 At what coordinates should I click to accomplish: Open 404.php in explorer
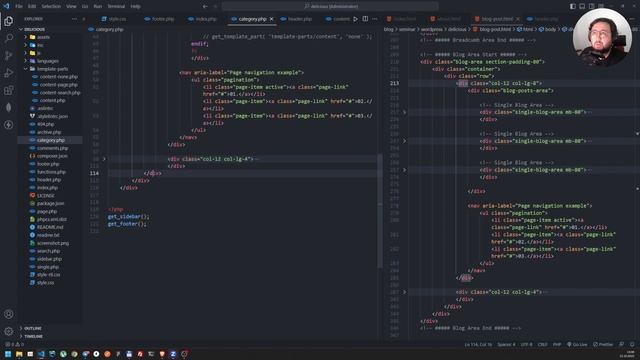click(x=45, y=124)
